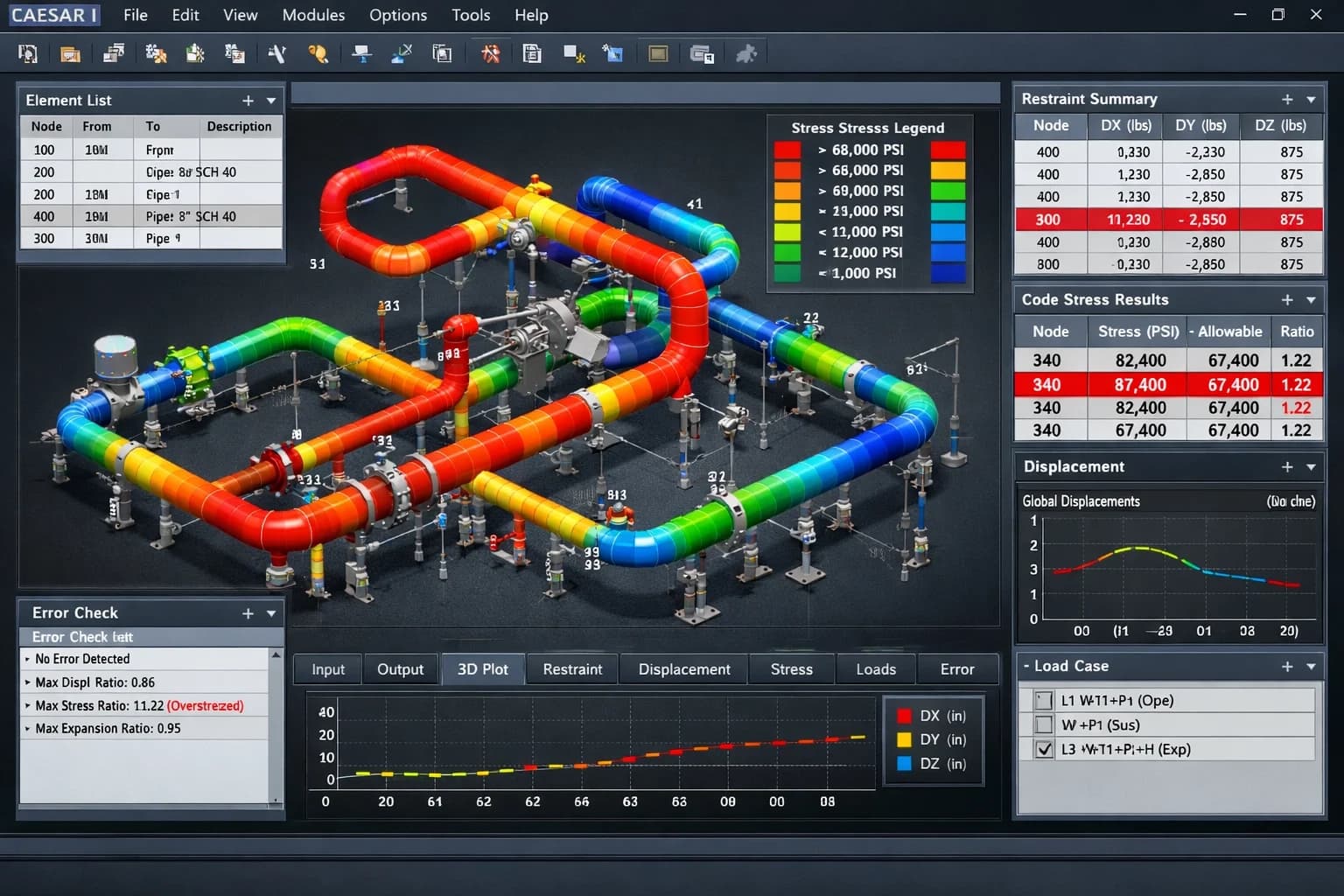Click the plus icon in Restraint Summary header
1344x896 pixels.
(x=1287, y=100)
